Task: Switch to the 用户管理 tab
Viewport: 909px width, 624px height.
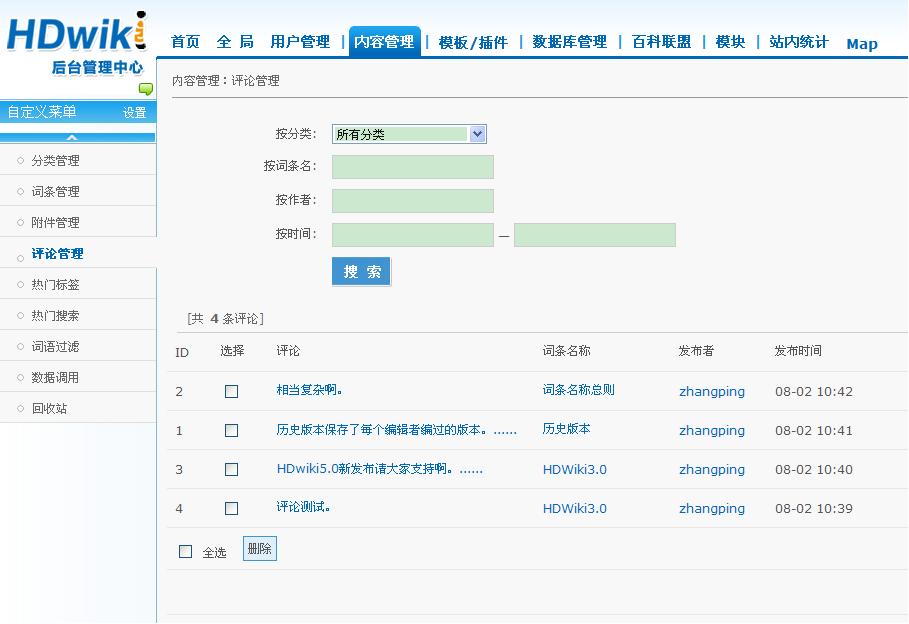Action: click(300, 42)
